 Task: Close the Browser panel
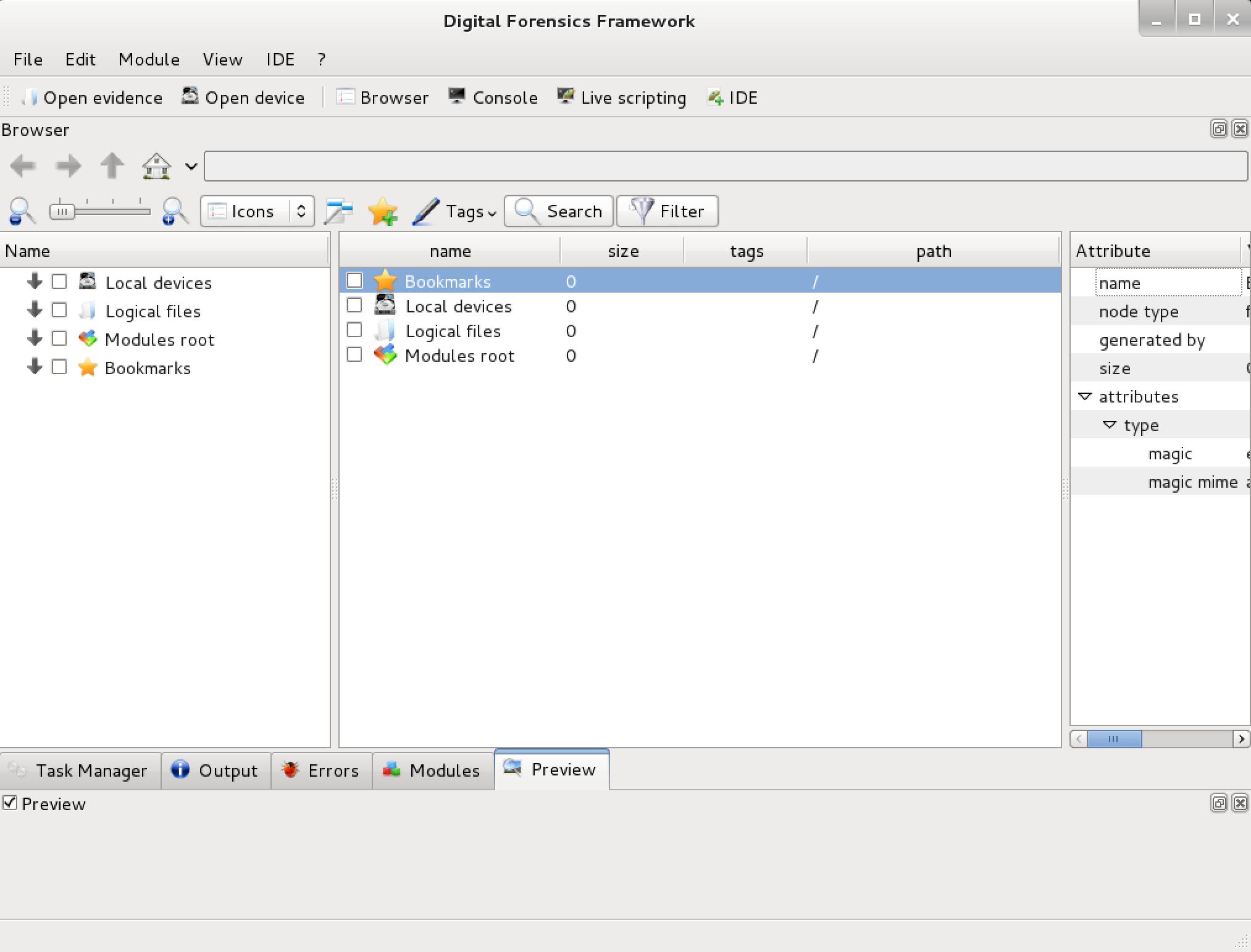pyautogui.click(x=1240, y=129)
